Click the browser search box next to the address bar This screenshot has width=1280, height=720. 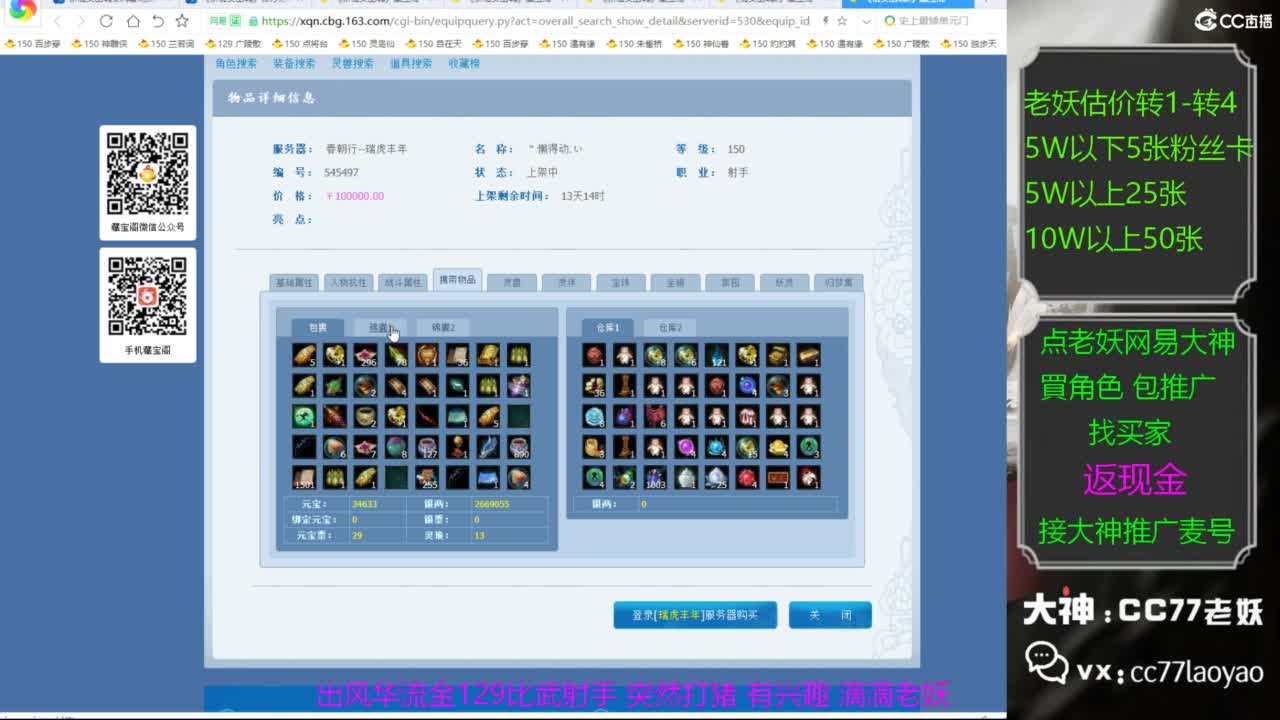(x=940, y=21)
